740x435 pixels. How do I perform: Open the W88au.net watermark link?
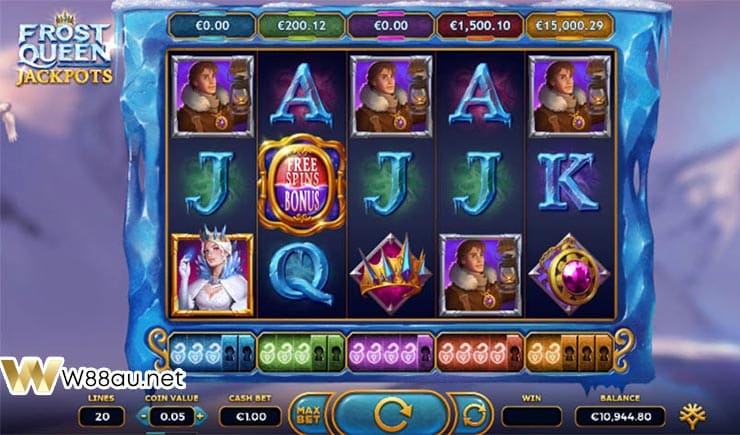[x=93, y=376]
